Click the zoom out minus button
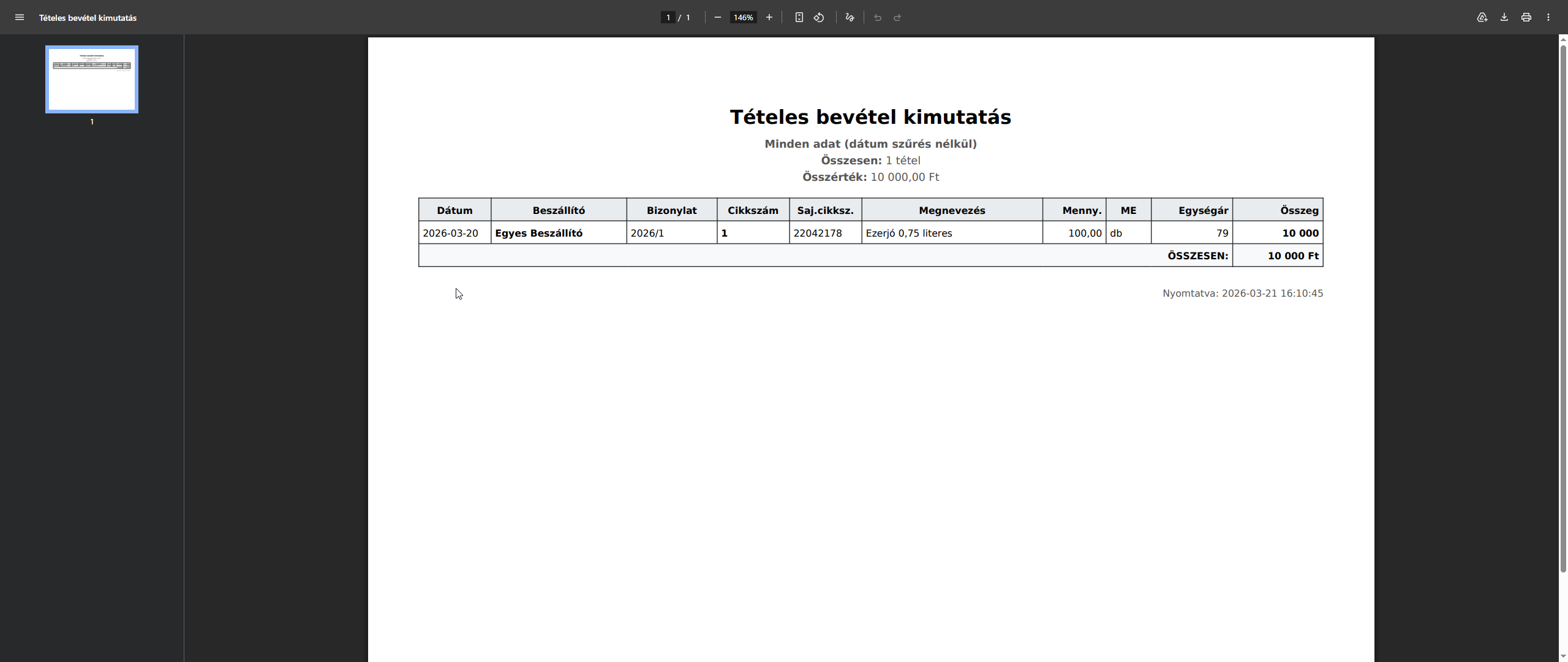Viewport: 1568px width, 662px height. (x=717, y=18)
